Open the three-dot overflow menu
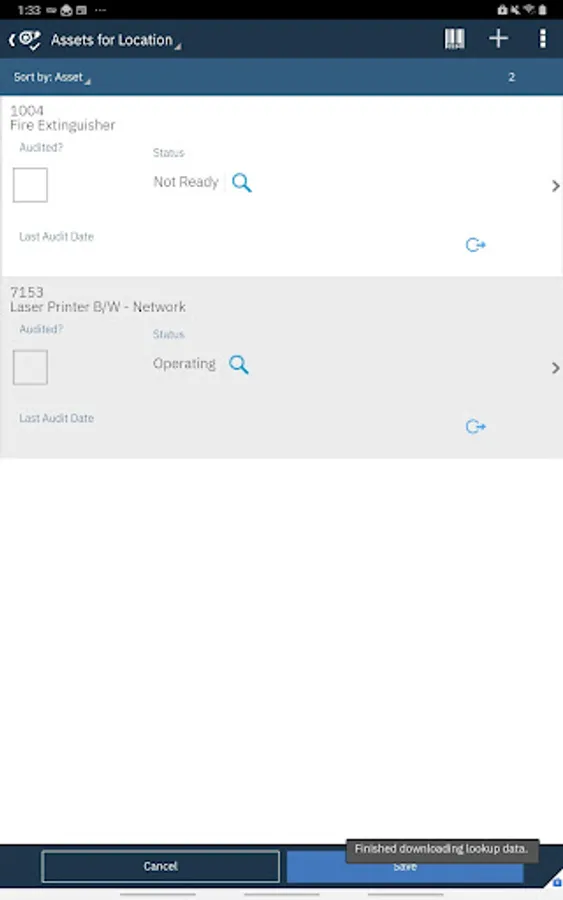The height and width of the screenshot is (900, 563). click(x=542, y=39)
